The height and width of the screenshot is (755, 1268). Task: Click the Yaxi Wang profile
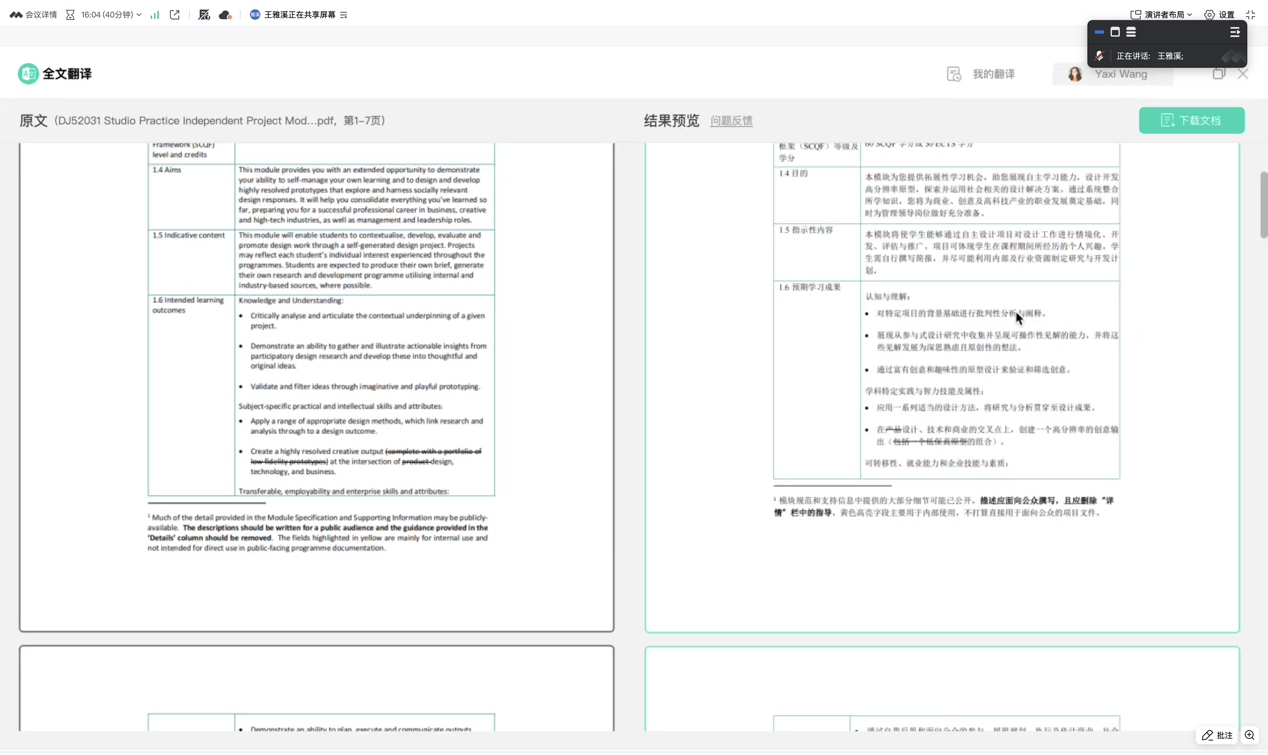pos(1112,74)
